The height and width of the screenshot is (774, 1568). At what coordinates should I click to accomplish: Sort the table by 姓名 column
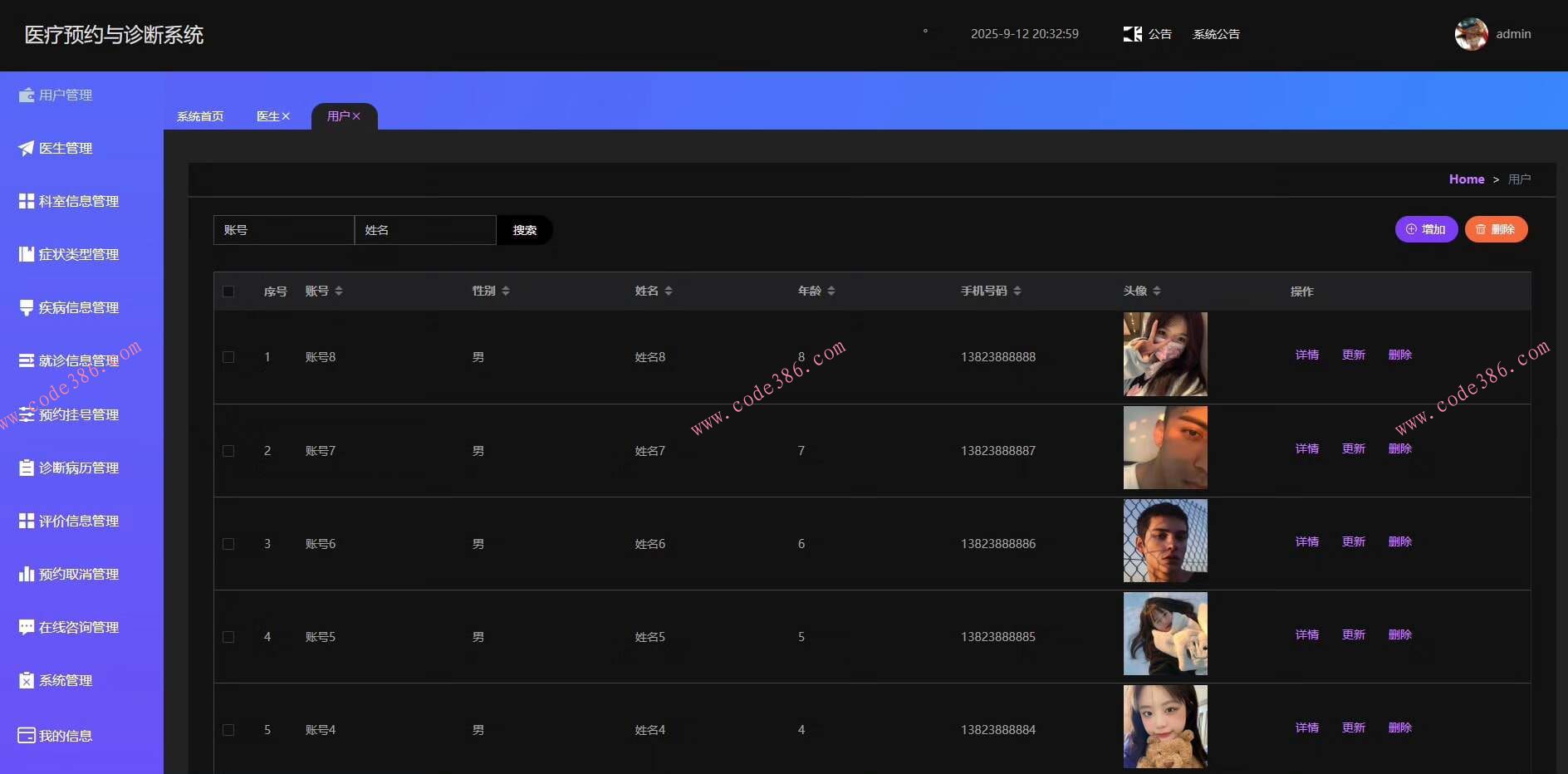[x=669, y=291]
